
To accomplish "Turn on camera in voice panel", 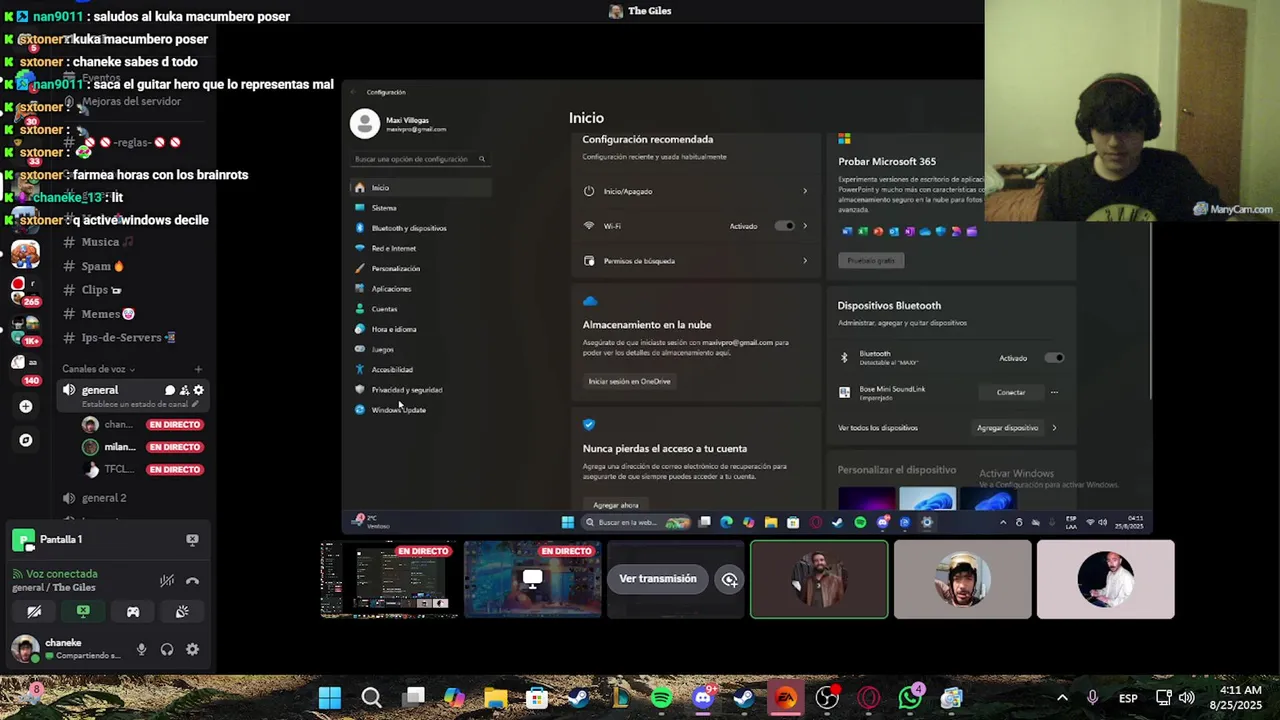I will [34, 611].
